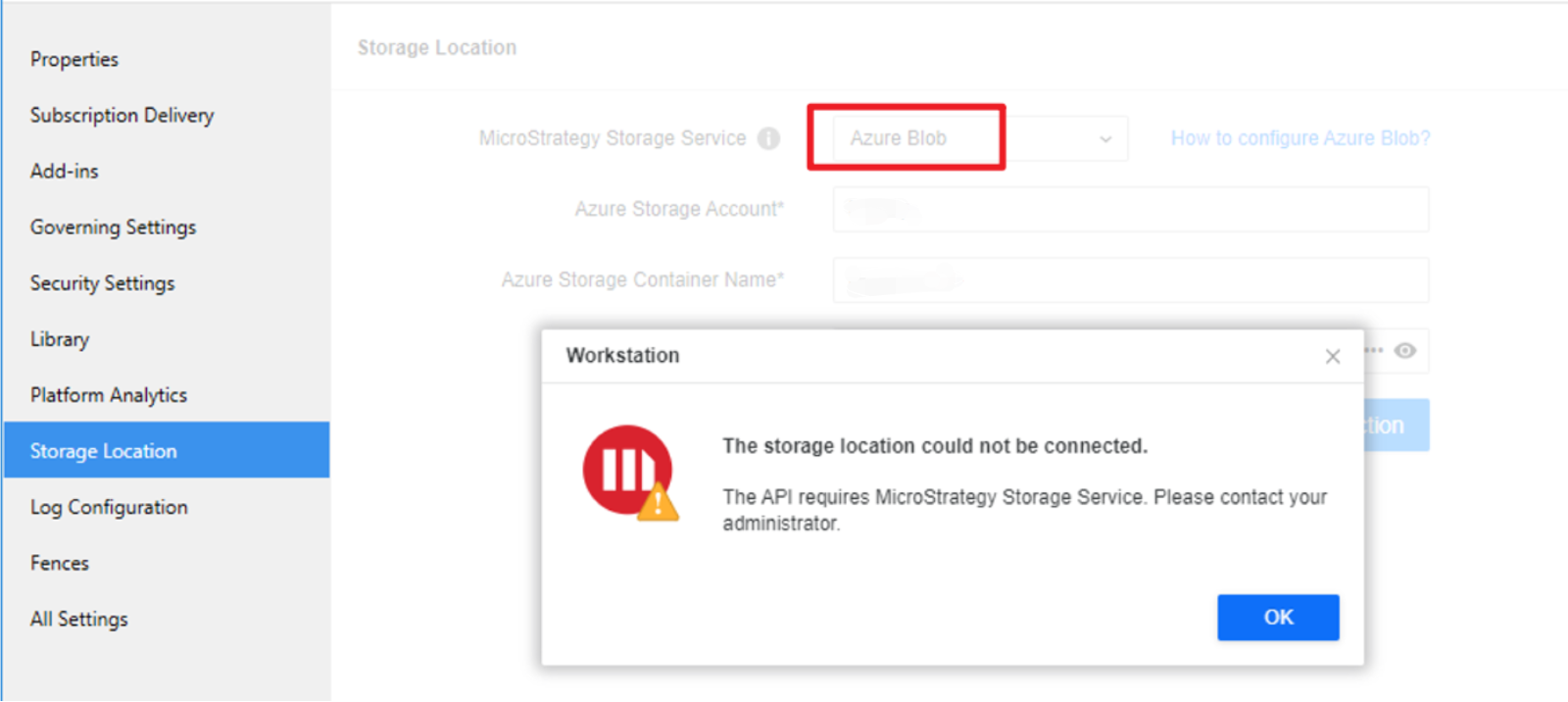Viewport: 1568px width, 702px height.
Task: Select Library in the sidebar
Action: point(60,339)
